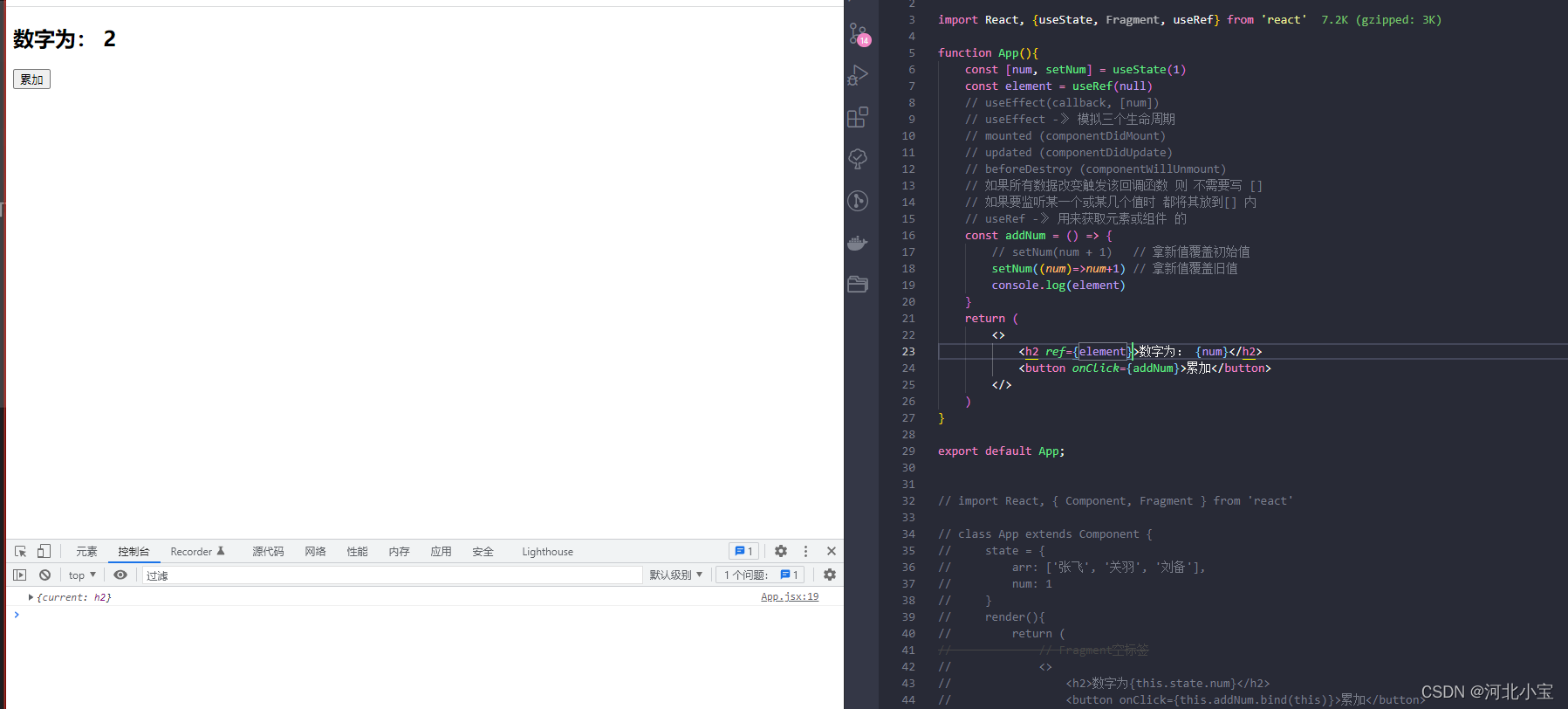The width and height of the screenshot is (1568, 709).
Task: Click the setNum((num)=>num+1) code on line 18
Action: pyautogui.click(x=1058, y=269)
